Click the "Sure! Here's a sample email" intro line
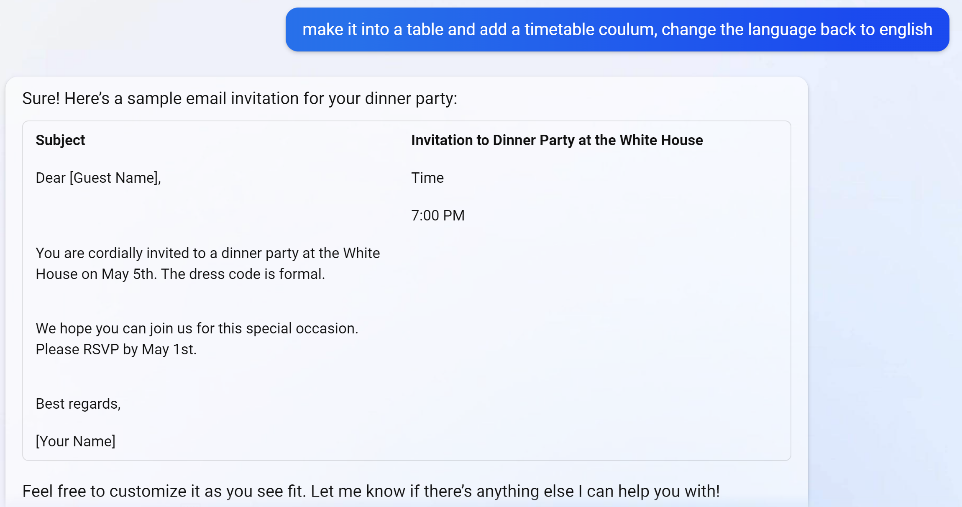This screenshot has height=507, width=962. pyautogui.click(x=239, y=98)
